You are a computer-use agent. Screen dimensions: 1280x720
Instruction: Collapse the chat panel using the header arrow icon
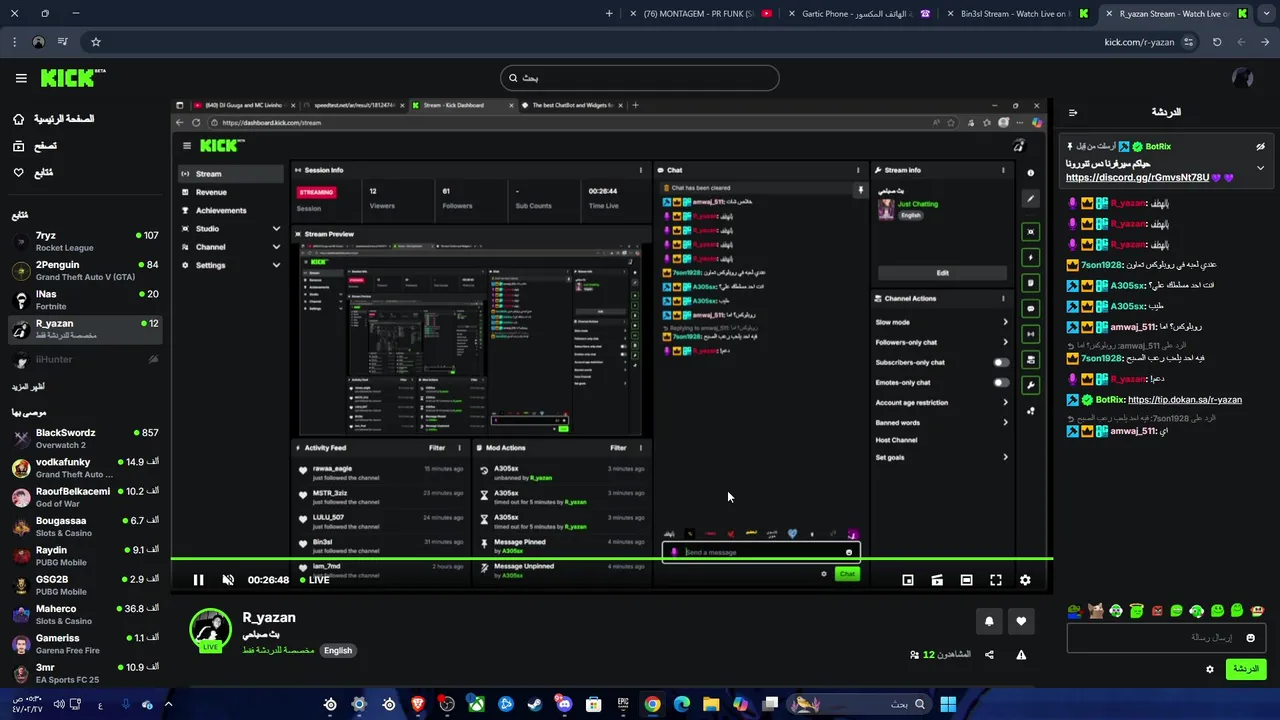1073,113
